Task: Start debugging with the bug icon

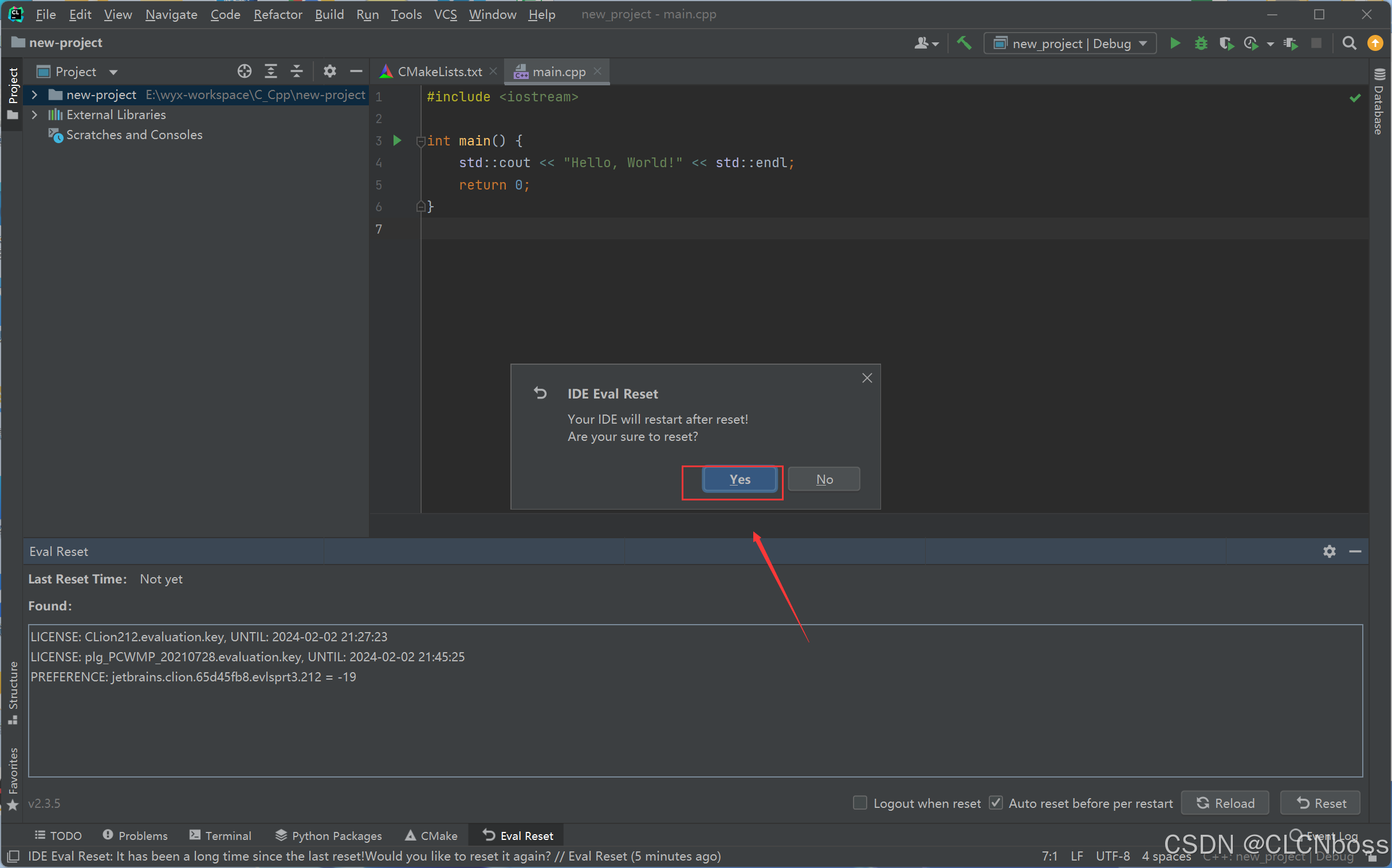Action: click(1200, 43)
